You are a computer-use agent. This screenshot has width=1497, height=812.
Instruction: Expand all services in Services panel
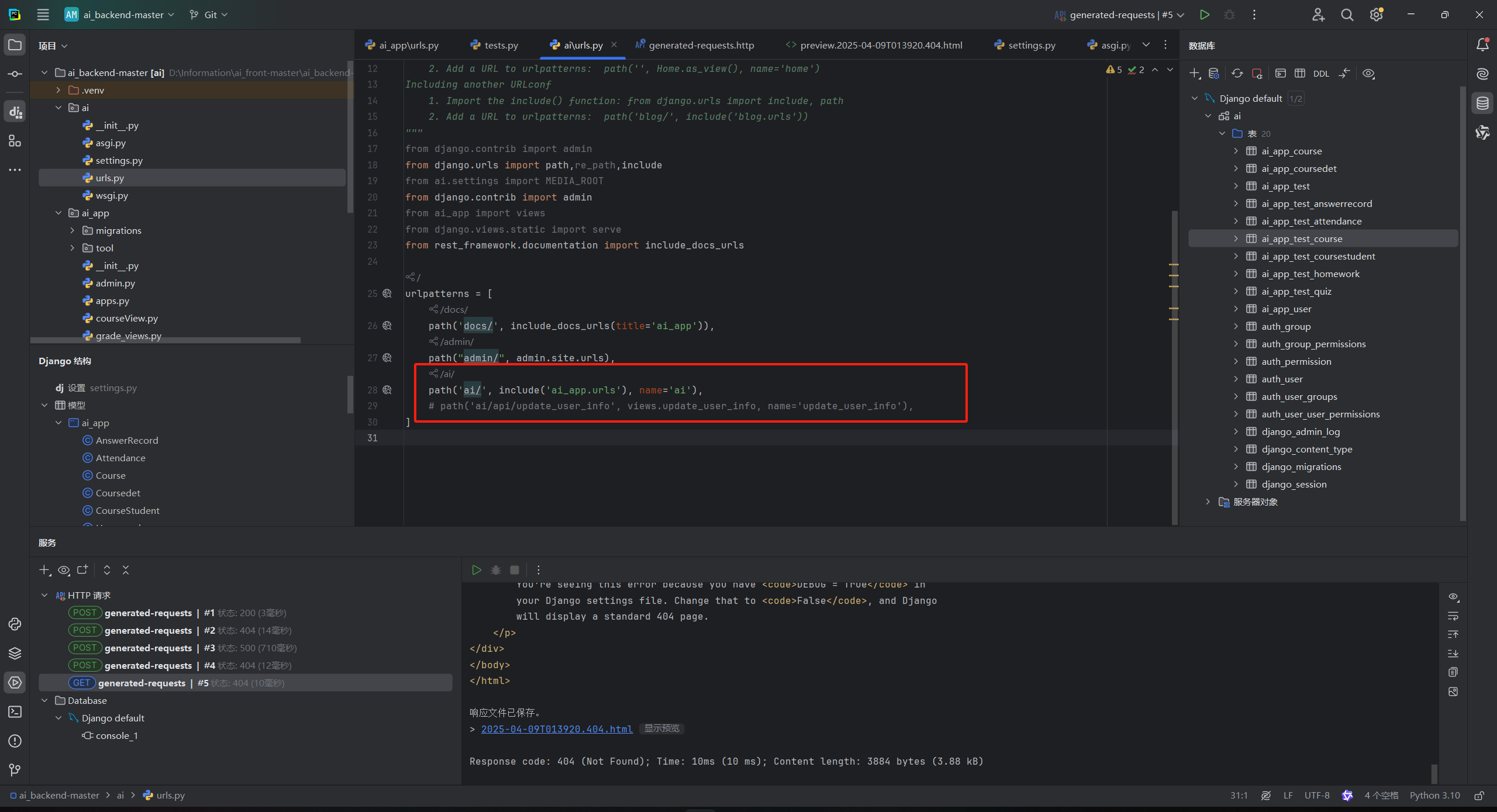[x=107, y=570]
